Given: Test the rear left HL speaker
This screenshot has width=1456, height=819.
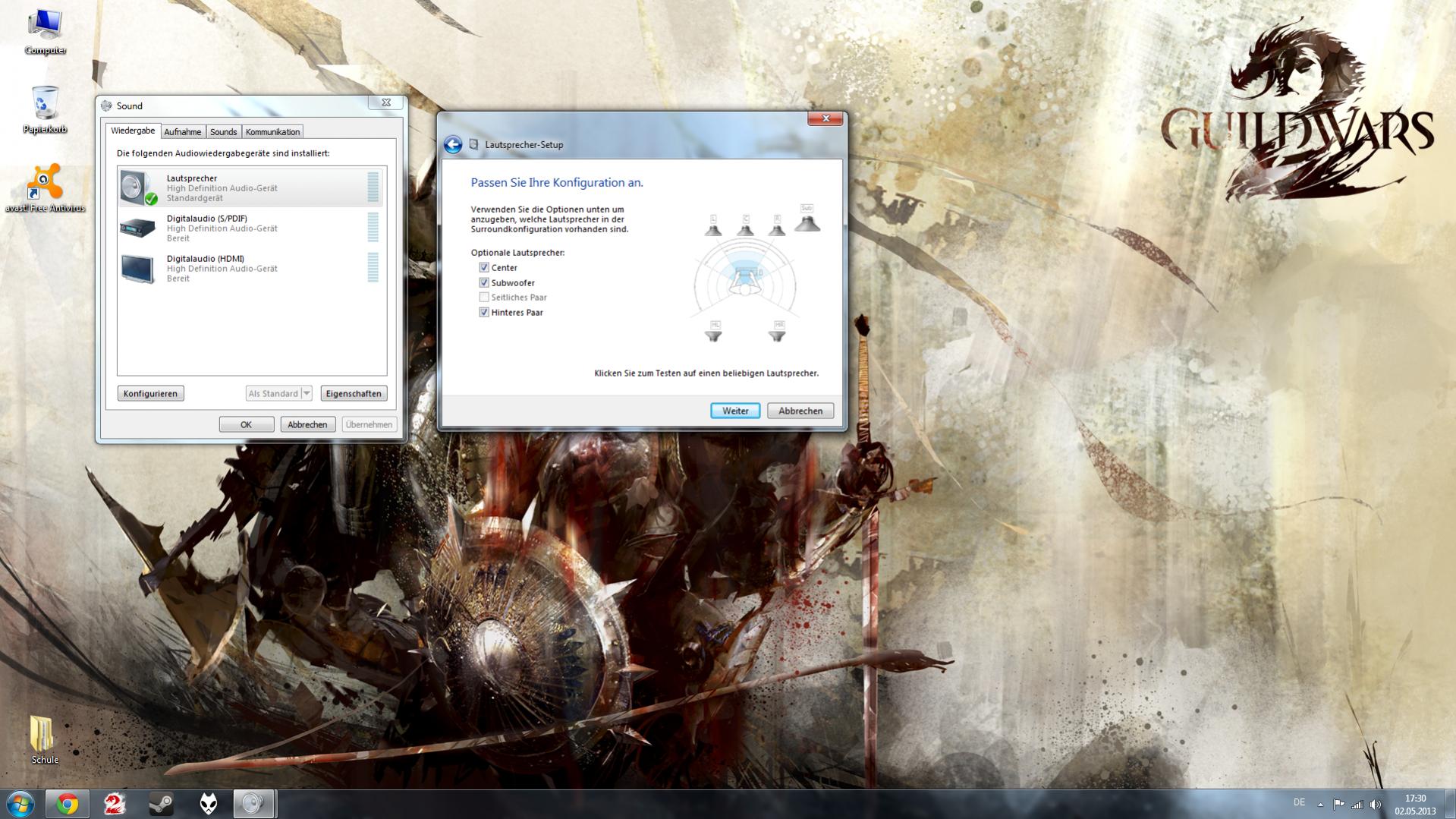Looking at the screenshot, I should pos(714,332).
